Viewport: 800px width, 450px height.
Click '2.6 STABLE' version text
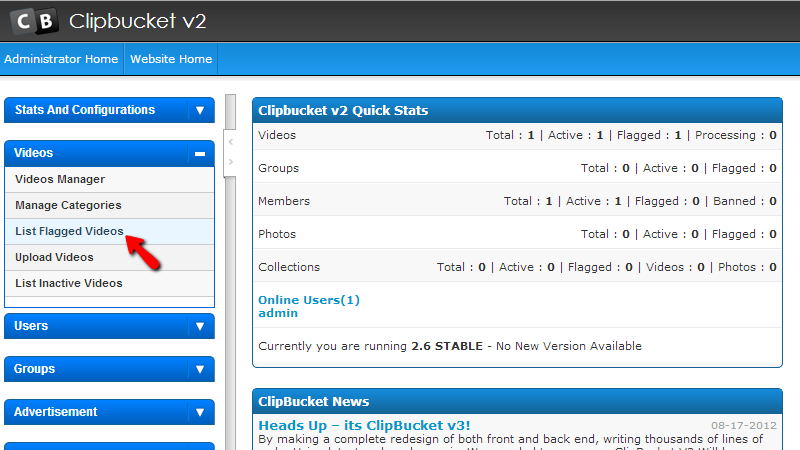pos(447,346)
